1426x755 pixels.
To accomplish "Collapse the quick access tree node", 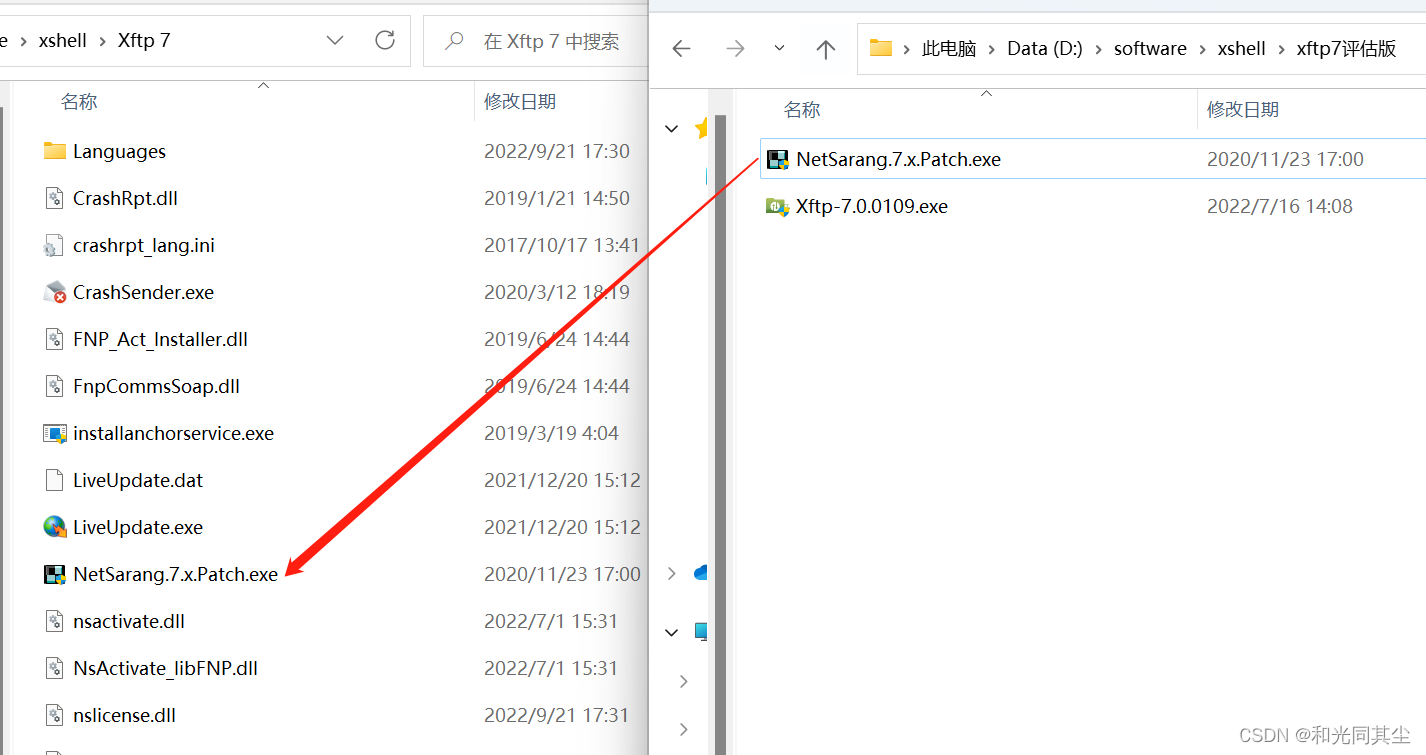I will (x=672, y=128).
